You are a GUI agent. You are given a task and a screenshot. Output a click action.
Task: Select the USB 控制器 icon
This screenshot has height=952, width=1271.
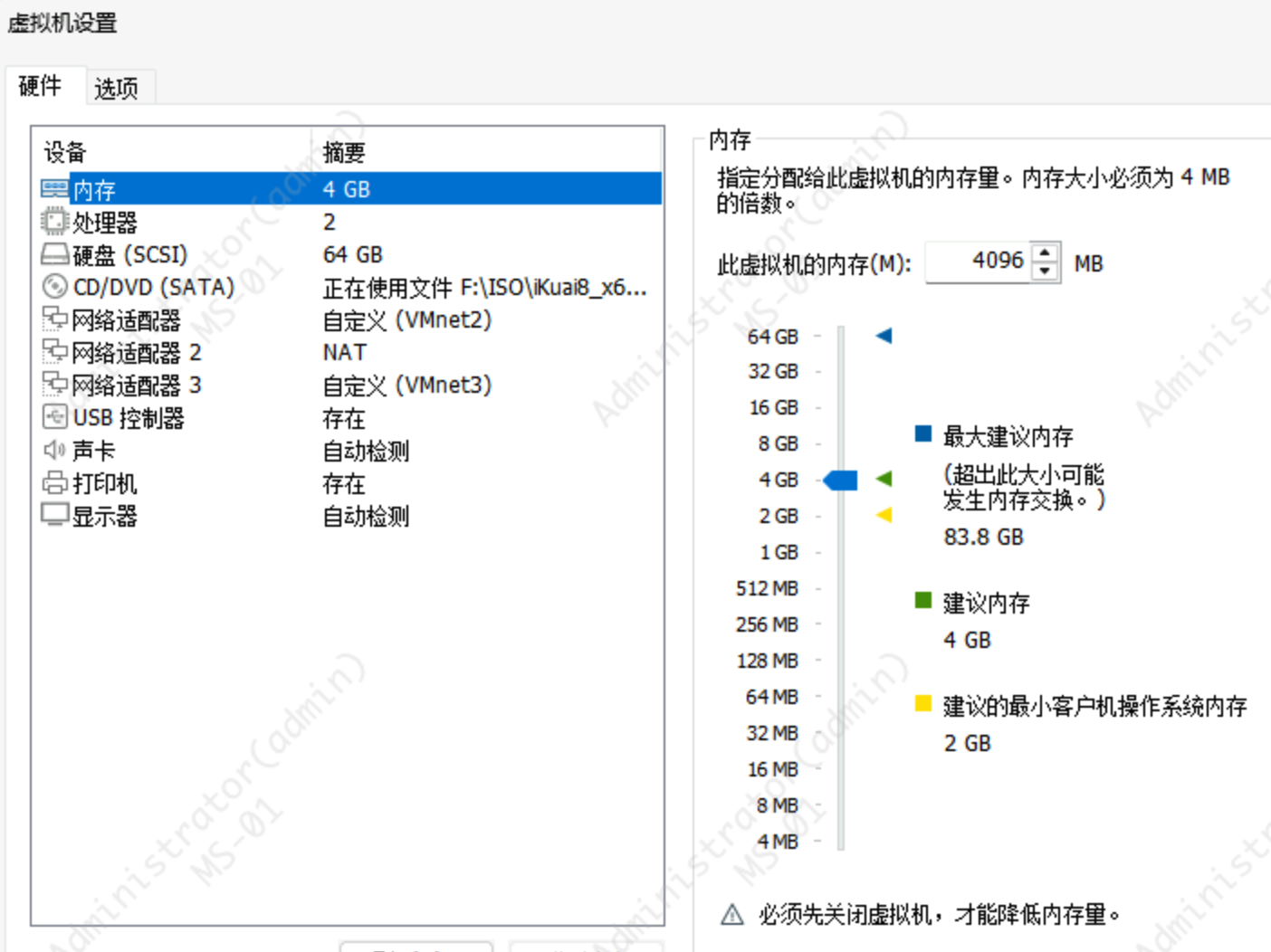pos(54,417)
